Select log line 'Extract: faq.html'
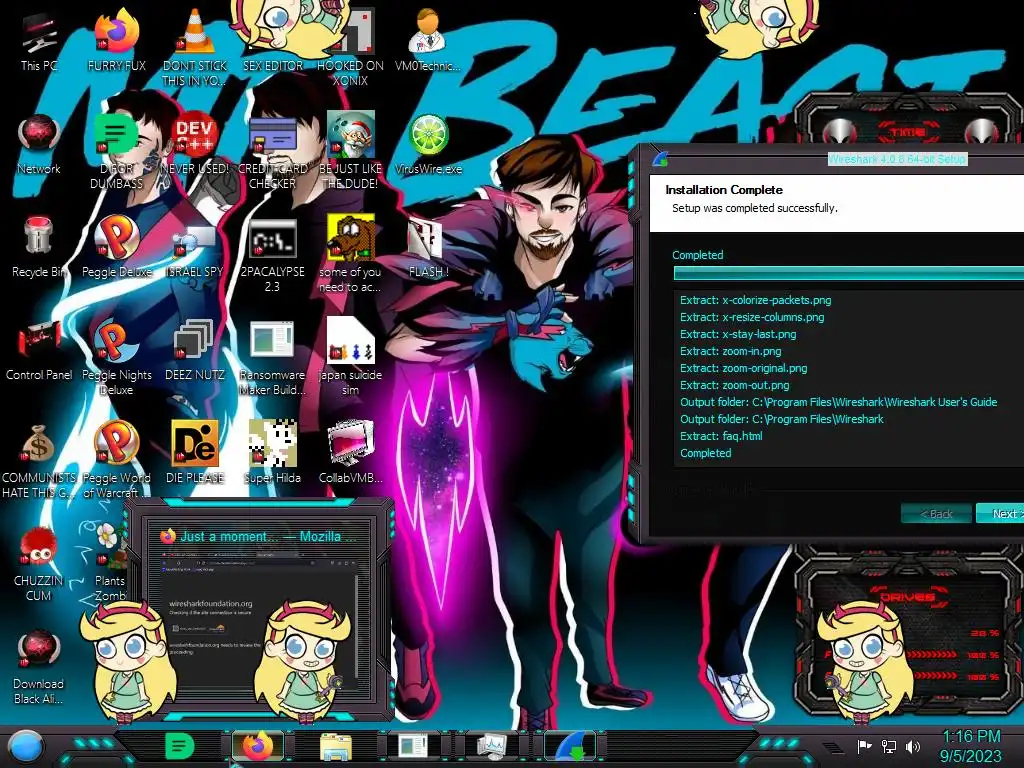This screenshot has width=1024, height=768. 721,436
